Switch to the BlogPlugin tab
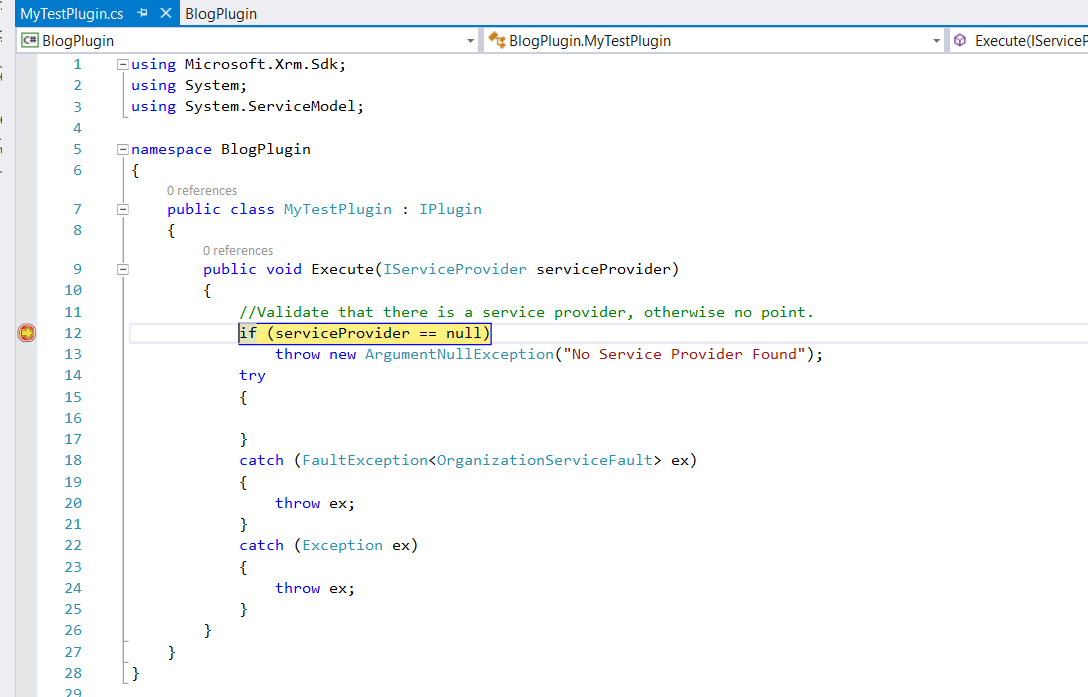This screenshot has height=697, width=1088. click(x=221, y=14)
